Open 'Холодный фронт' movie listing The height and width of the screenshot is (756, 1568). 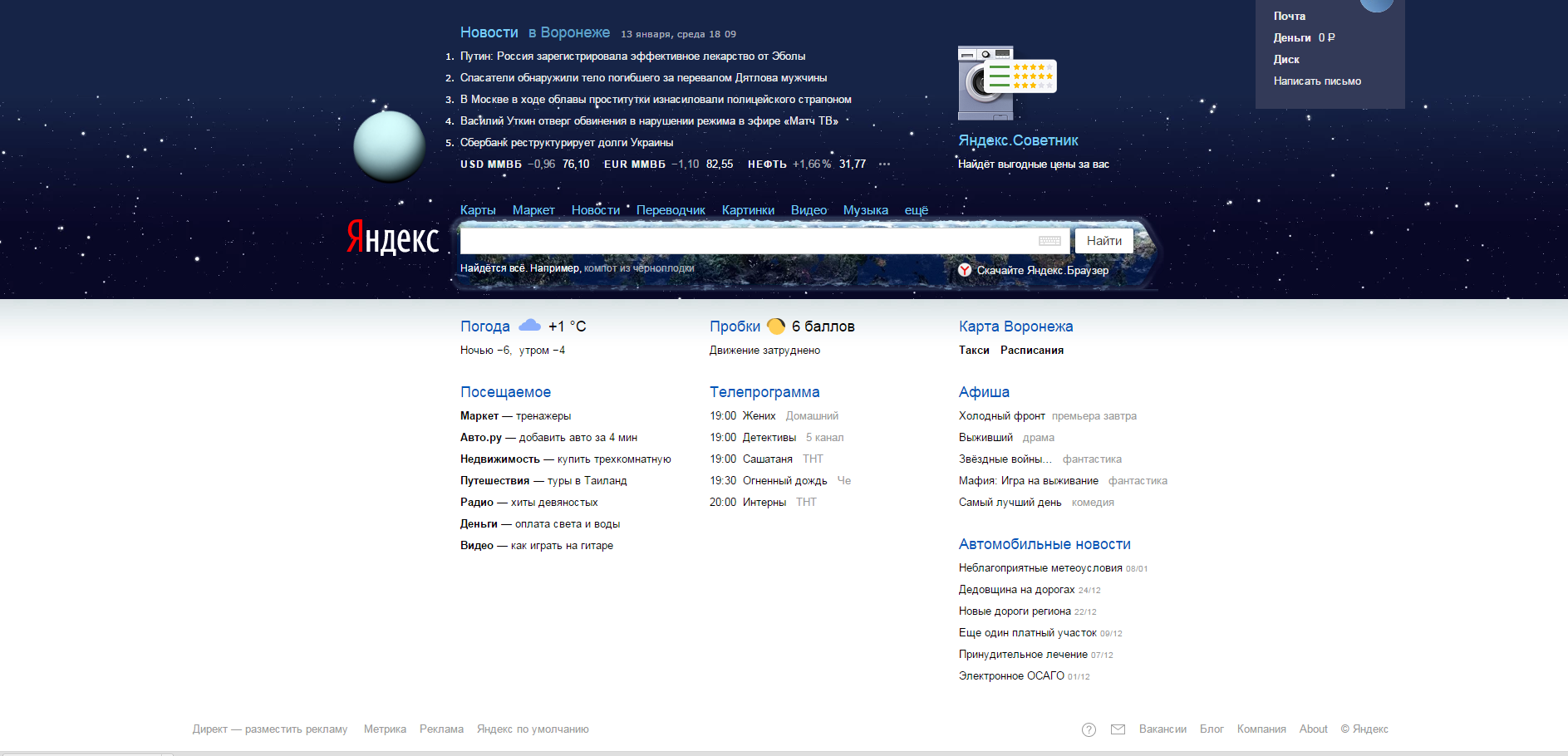(x=1001, y=415)
